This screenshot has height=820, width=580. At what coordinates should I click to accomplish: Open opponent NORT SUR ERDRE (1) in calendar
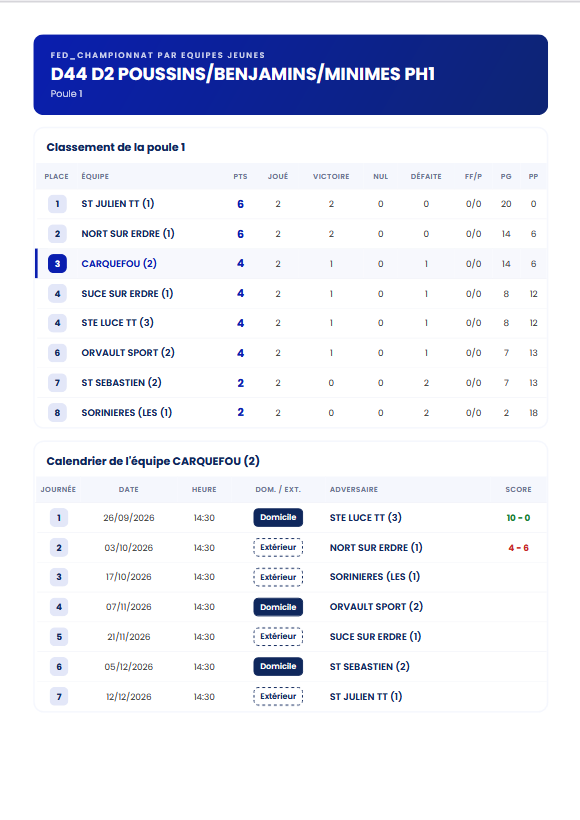pyautogui.click(x=376, y=547)
